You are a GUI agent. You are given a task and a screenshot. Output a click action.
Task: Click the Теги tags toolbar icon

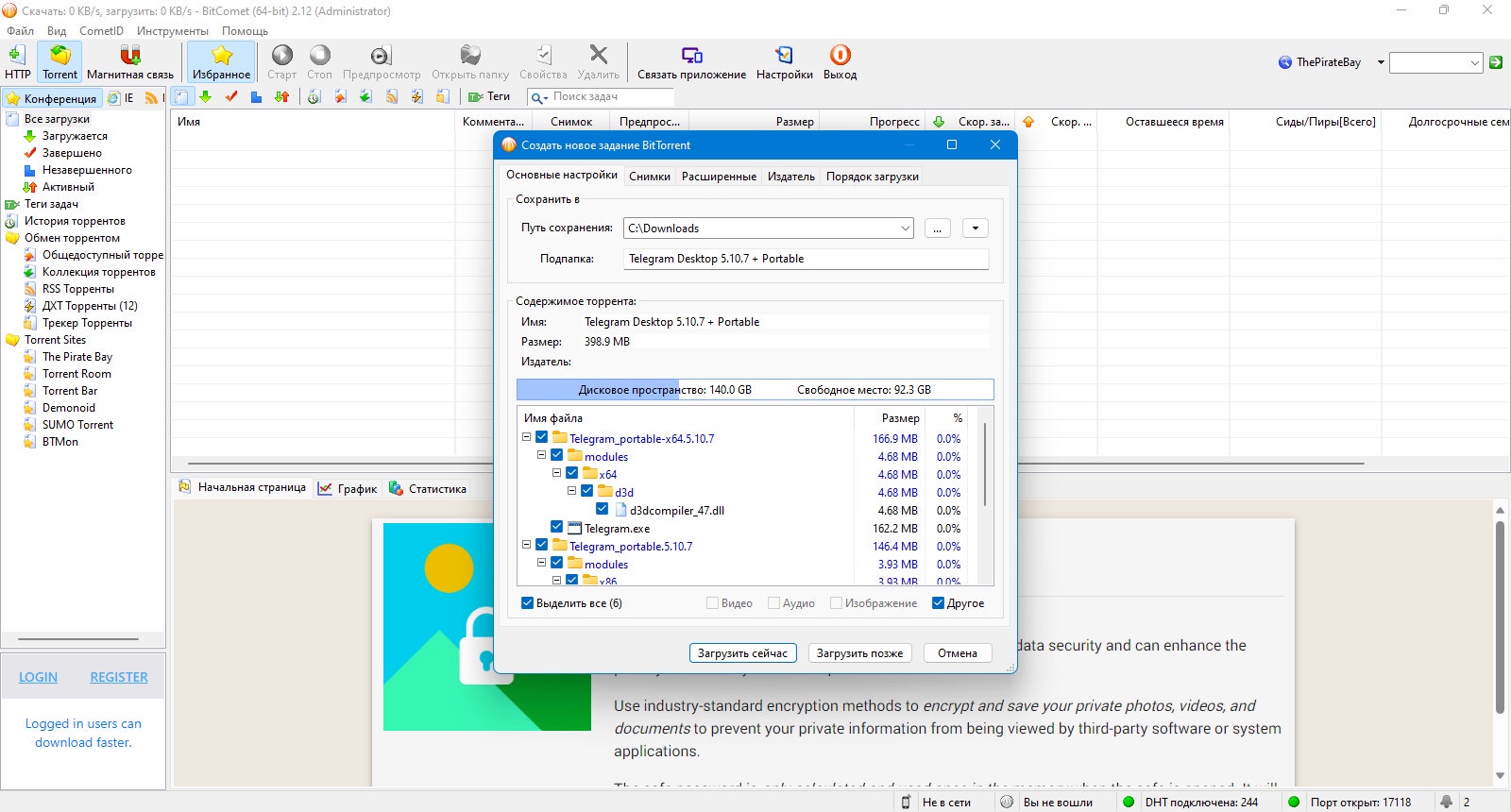point(476,96)
